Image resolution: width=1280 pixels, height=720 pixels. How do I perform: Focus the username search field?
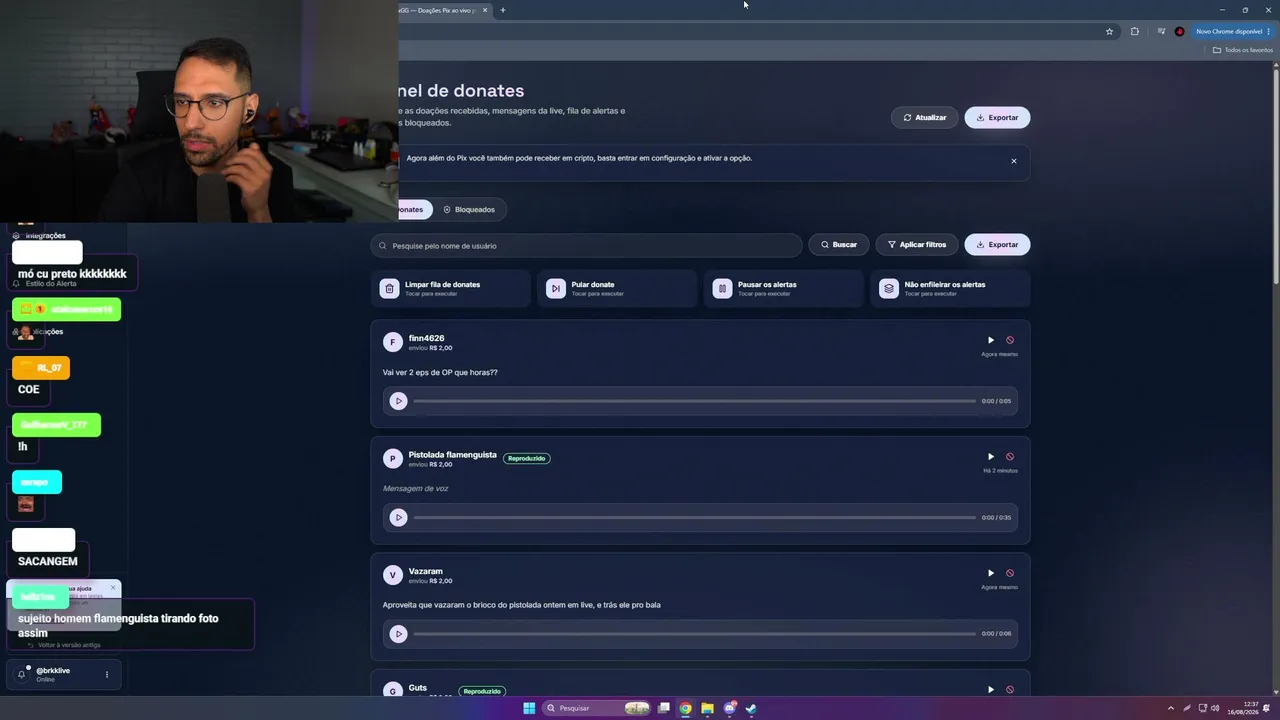[586, 245]
